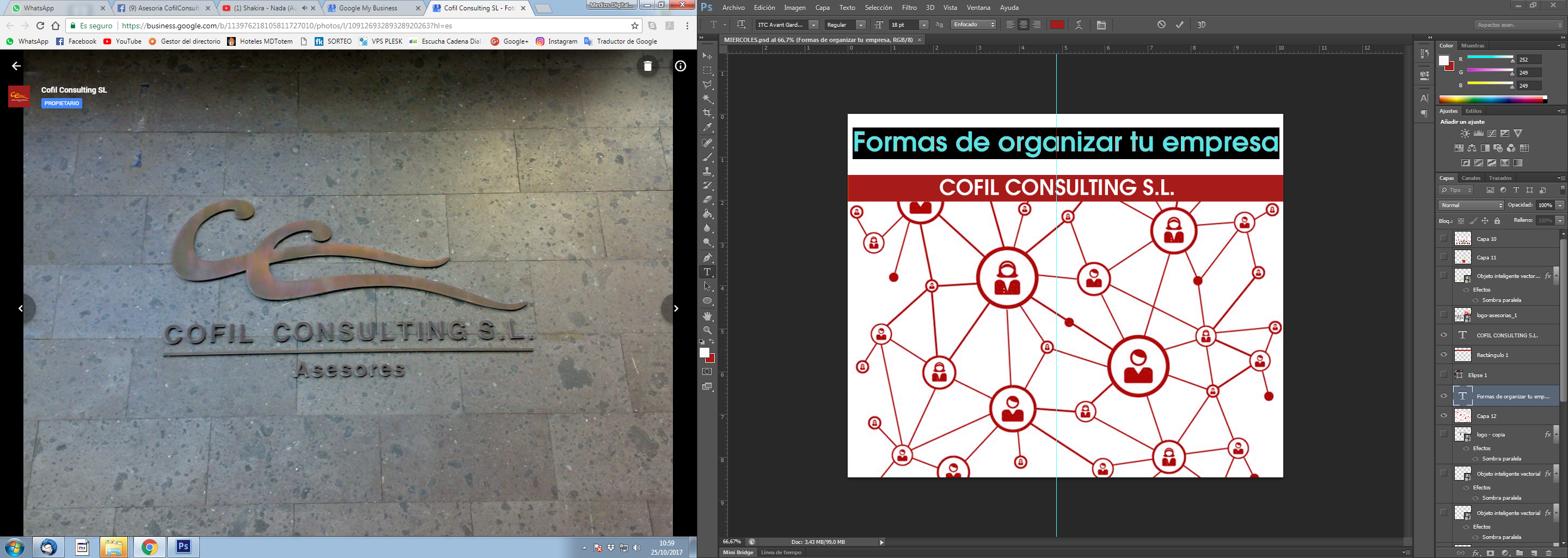Click the Facebook bookmark link
This screenshot has width=1568, height=558.
coord(77,41)
